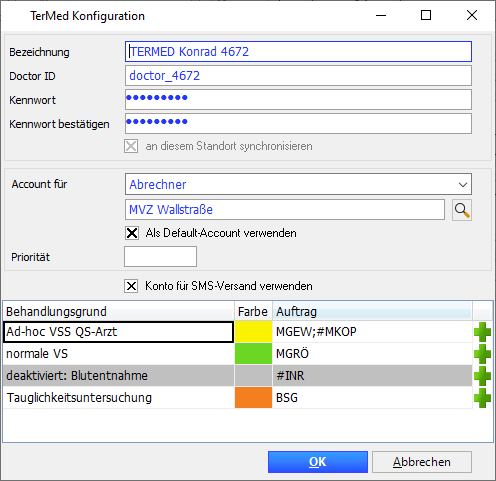Viewport: 496px width, 481px height.
Task: Click the magnifier search icon beside MVZ Wallstraße
Action: (462, 210)
